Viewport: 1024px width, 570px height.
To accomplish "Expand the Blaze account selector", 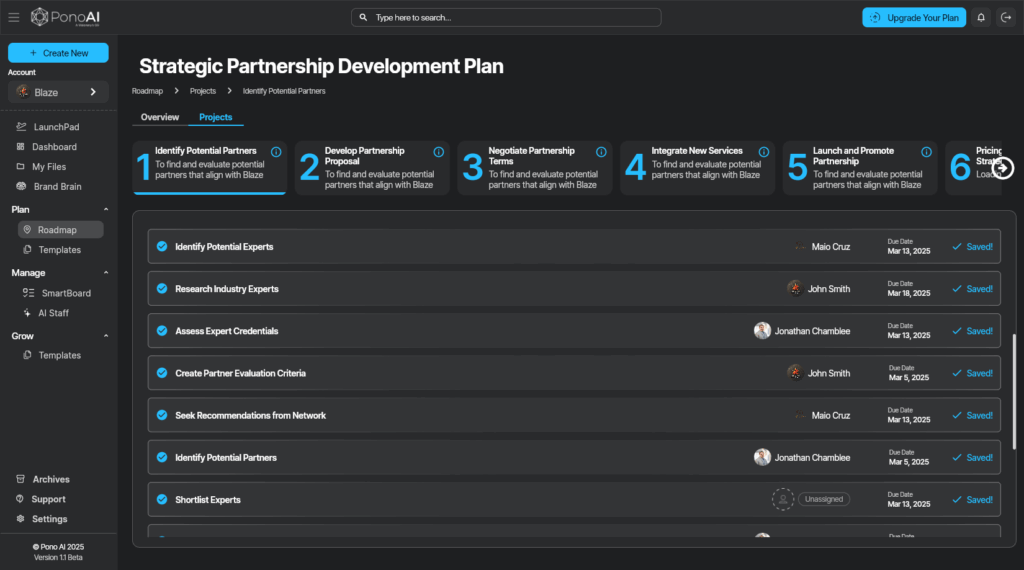I will coord(58,92).
